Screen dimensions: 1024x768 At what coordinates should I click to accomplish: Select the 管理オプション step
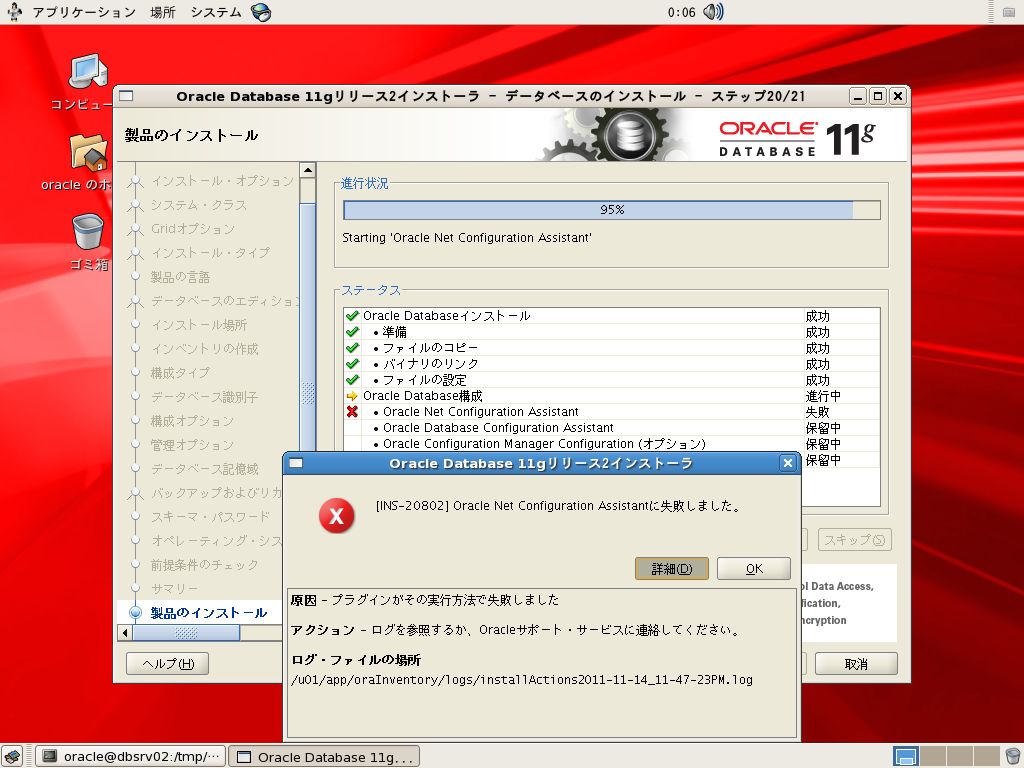click(x=192, y=445)
